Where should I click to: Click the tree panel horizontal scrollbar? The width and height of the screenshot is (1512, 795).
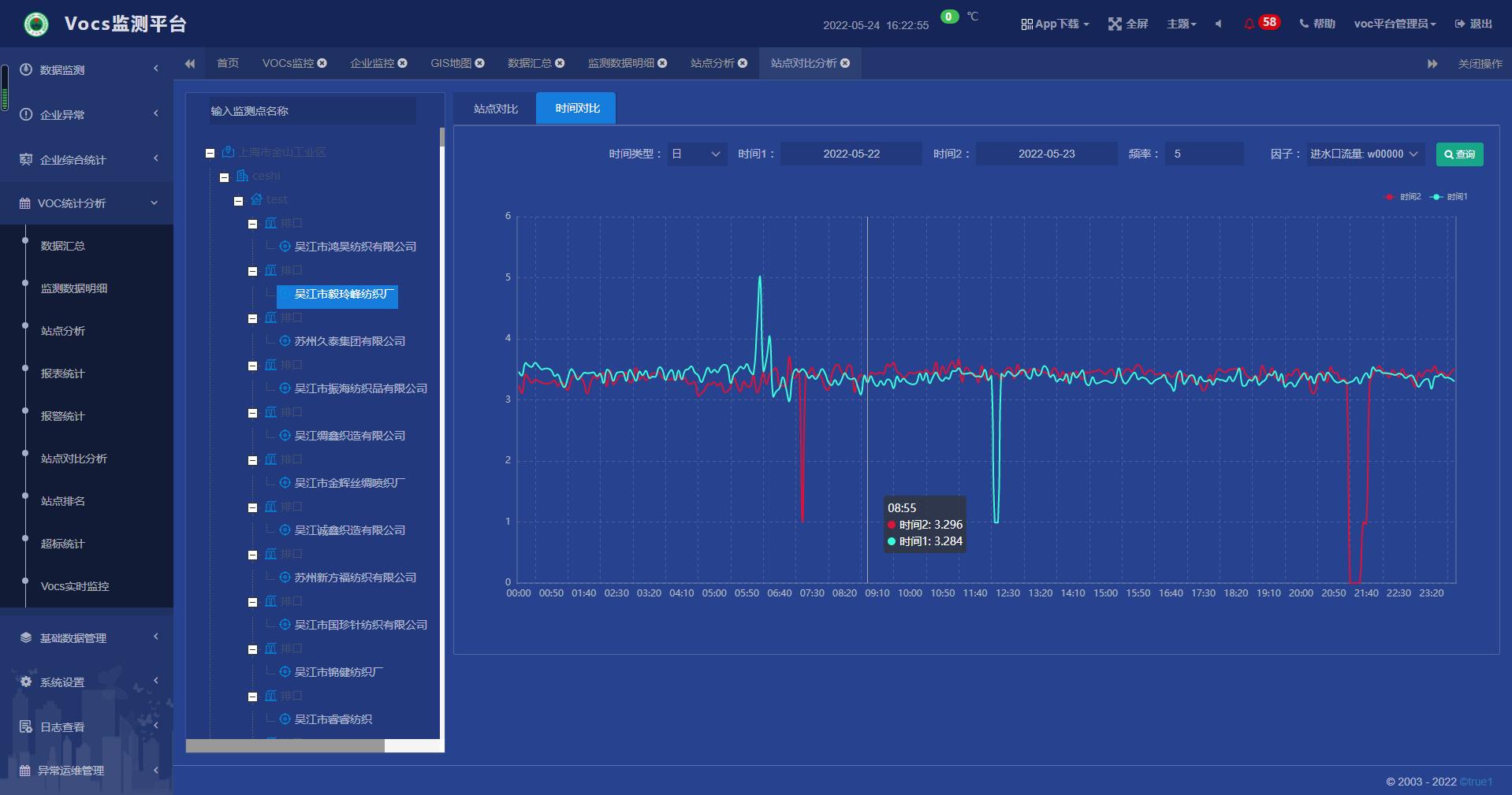285,745
